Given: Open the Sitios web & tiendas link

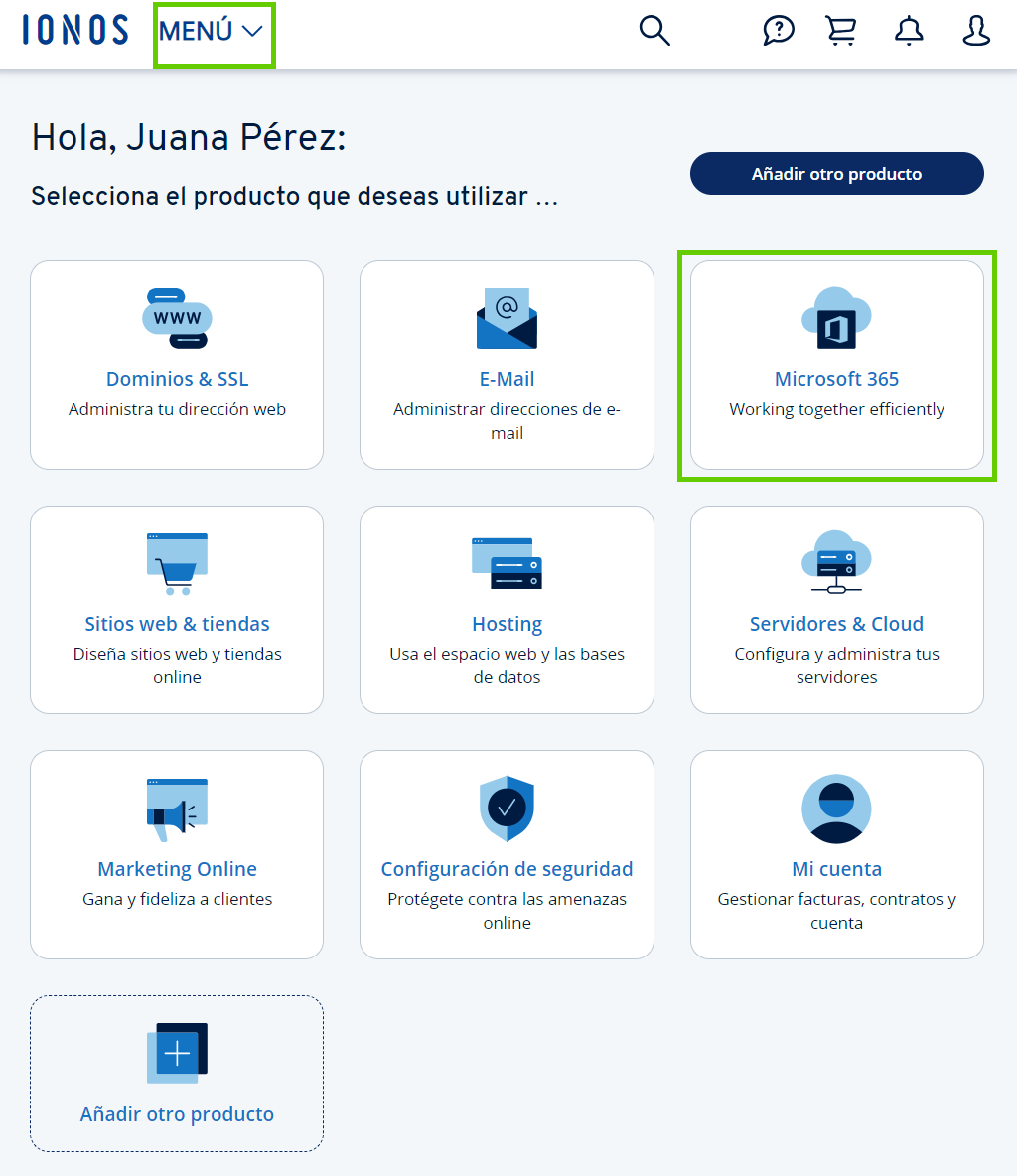Looking at the screenshot, I should pyautogui.click(x=177, y=624).
